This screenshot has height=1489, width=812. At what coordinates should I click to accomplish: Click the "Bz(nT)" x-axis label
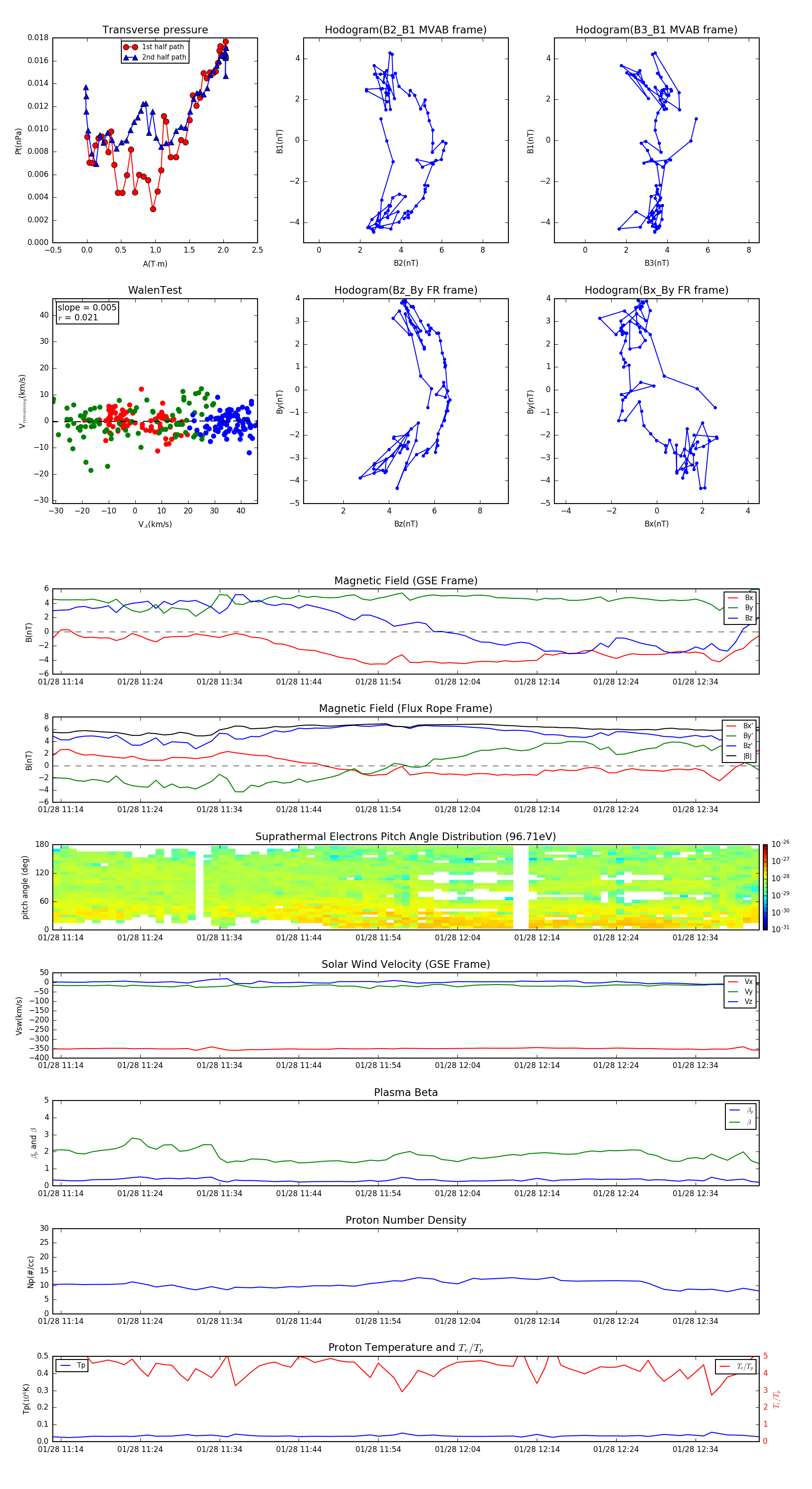pyautogui.click(x=406, y=524)
